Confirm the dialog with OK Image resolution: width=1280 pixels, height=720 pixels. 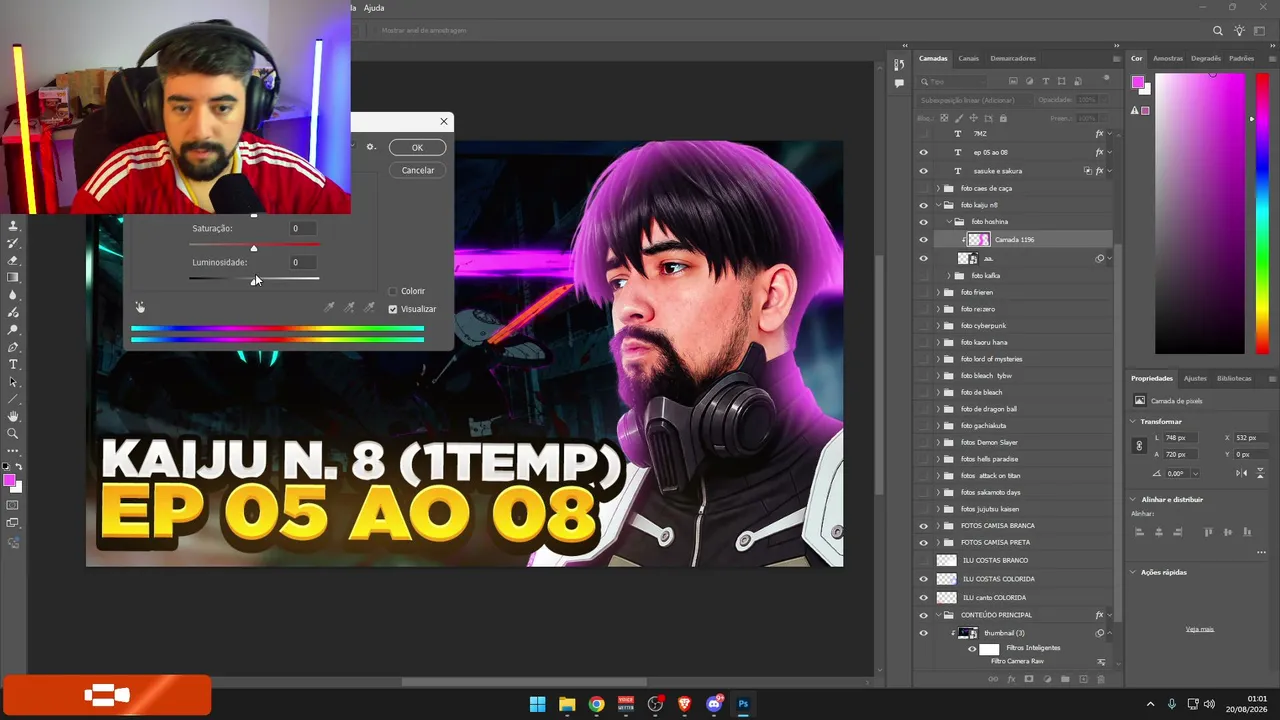coord(417,147)
